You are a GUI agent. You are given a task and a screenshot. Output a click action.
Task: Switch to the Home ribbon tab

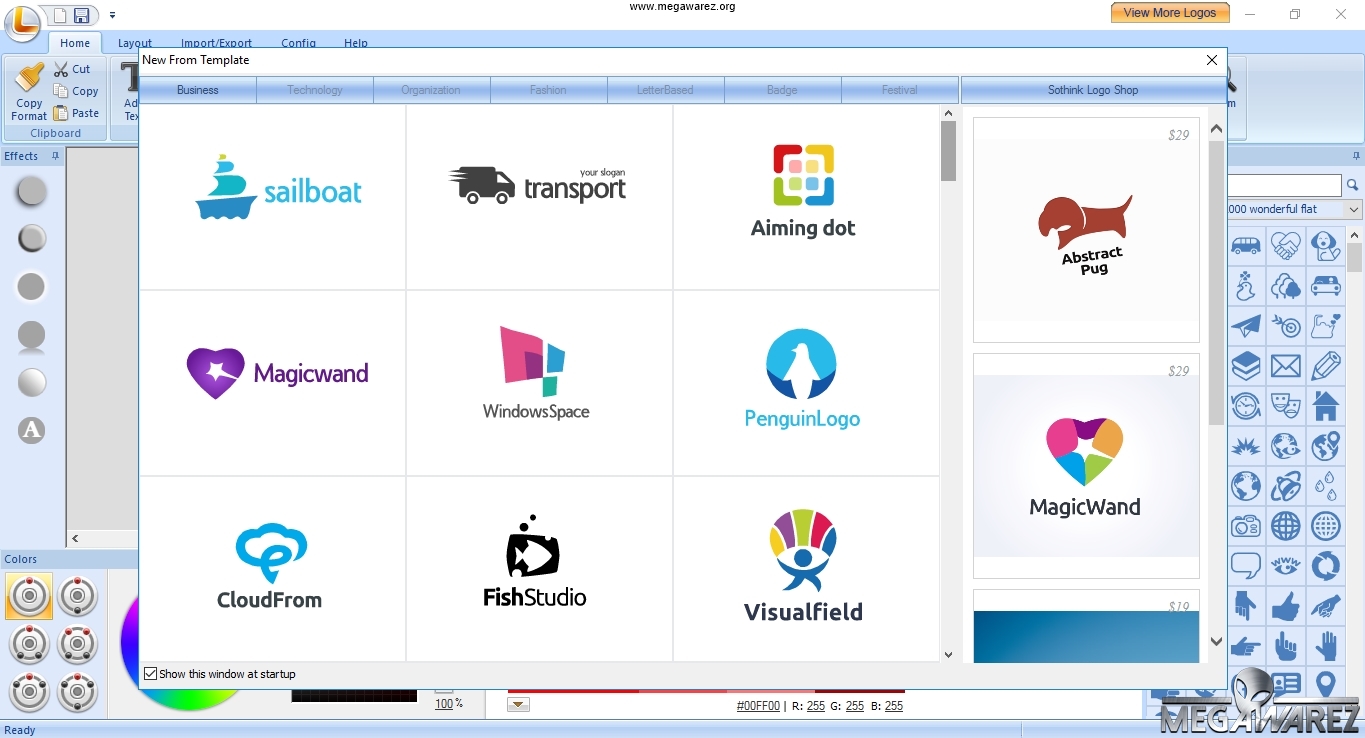click(75, 43)
